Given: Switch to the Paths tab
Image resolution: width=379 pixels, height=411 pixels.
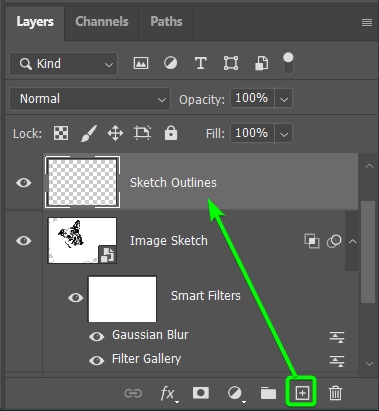Looking at the screenshot, I should 166,22.
